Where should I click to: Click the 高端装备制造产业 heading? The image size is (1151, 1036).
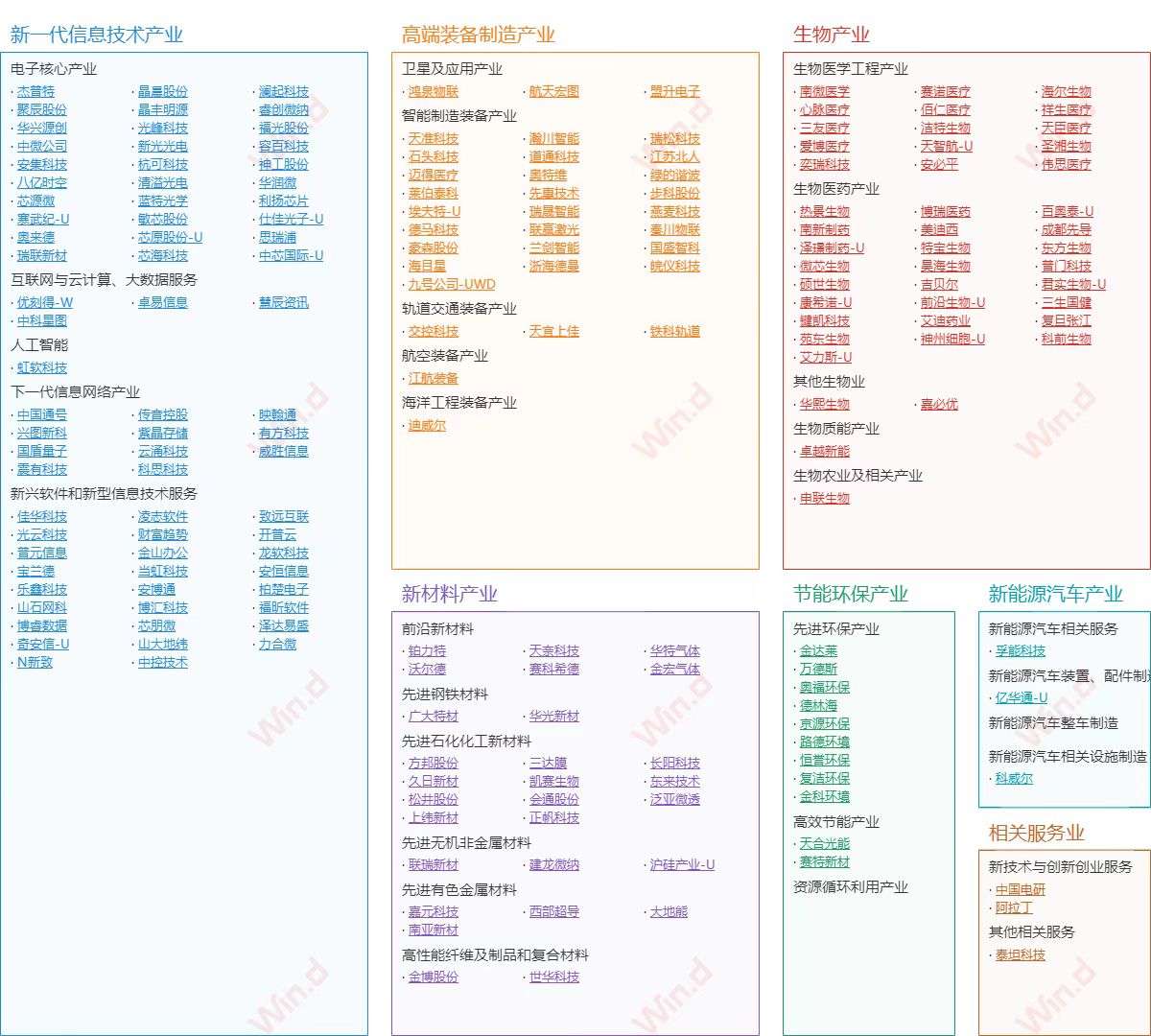point(478,35)
